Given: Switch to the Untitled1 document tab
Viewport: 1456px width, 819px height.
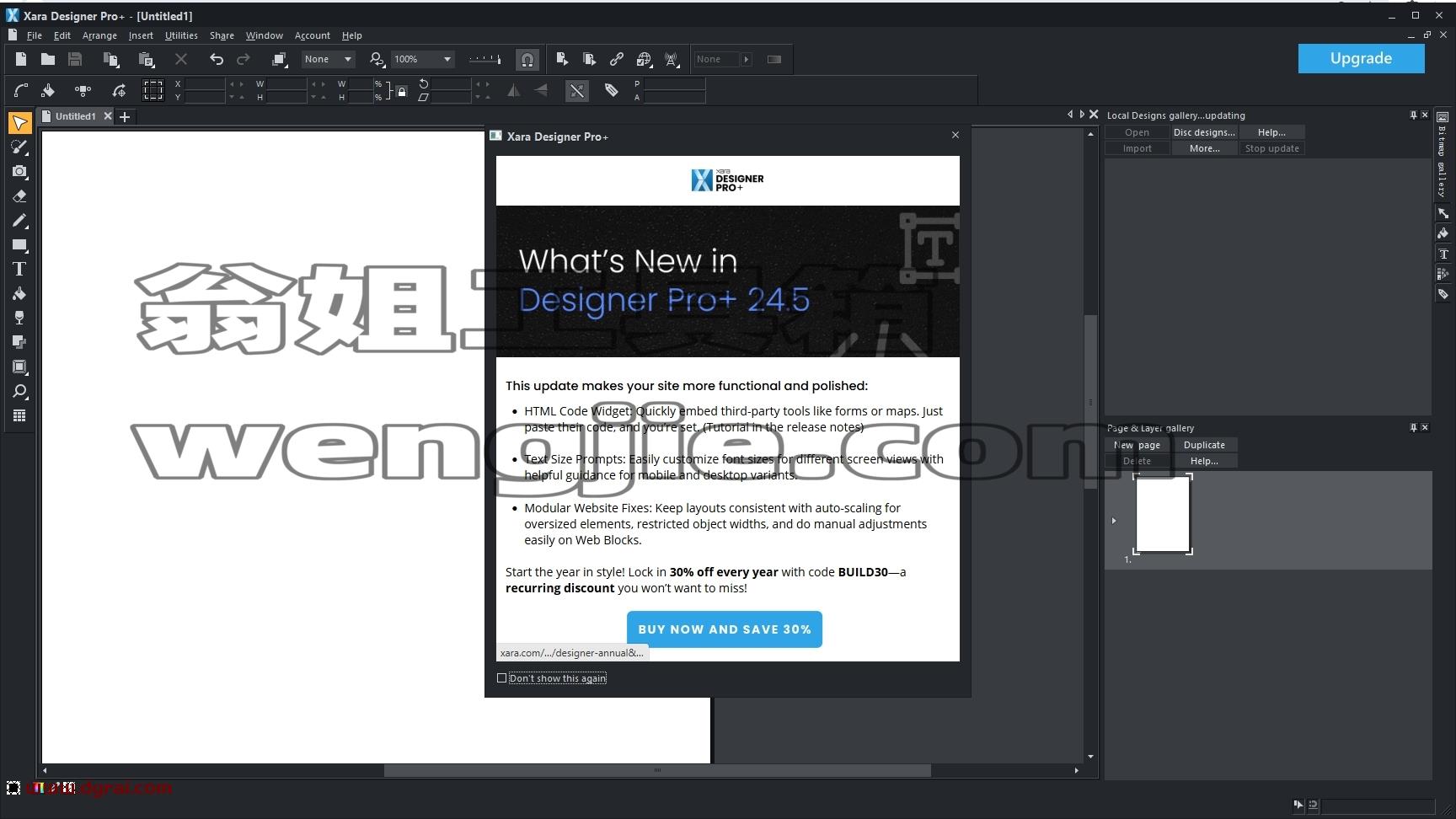Looking at the screenshot, I should pyautogui.click(x=75, y=116).
